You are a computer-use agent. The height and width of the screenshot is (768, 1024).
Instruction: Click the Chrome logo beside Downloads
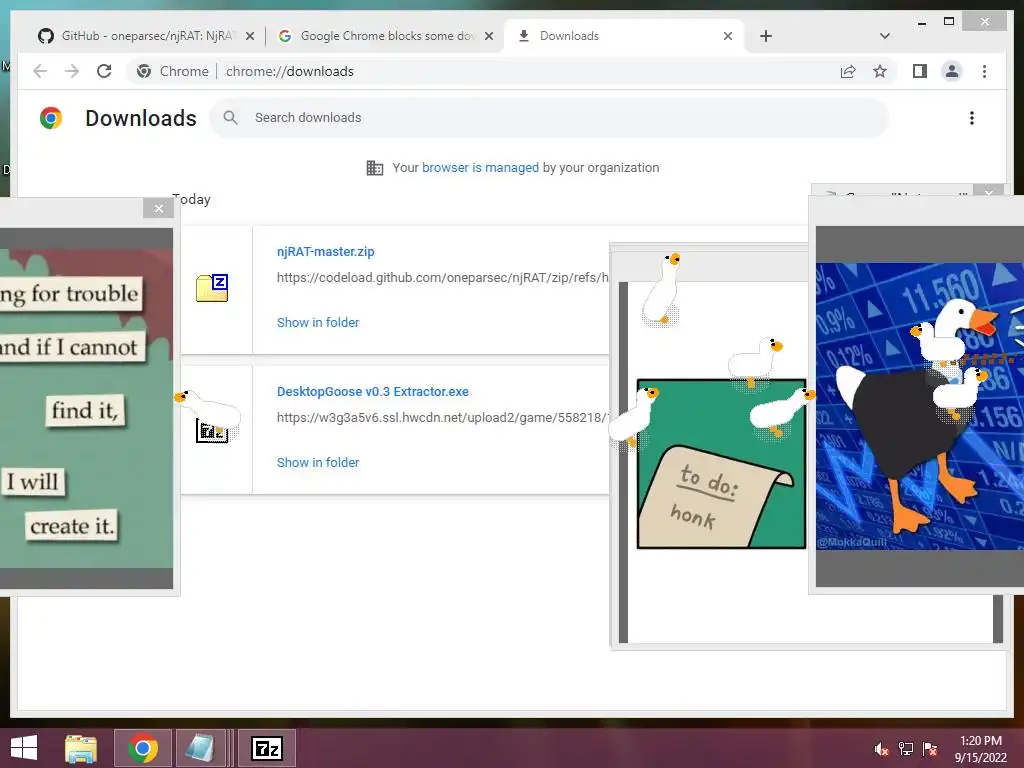pyautogui.click(x=51, y=118)
